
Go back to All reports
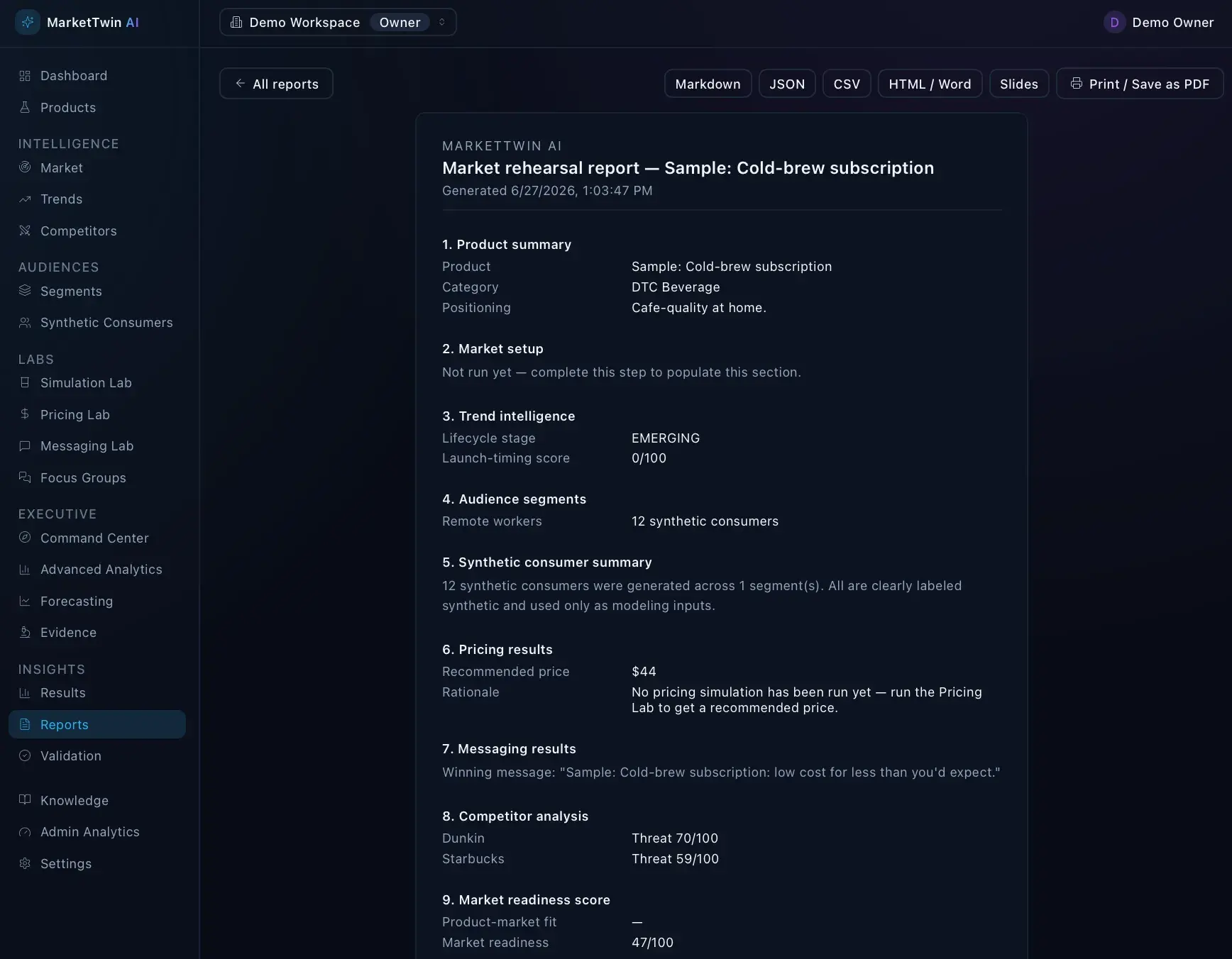tap(276, 84)
